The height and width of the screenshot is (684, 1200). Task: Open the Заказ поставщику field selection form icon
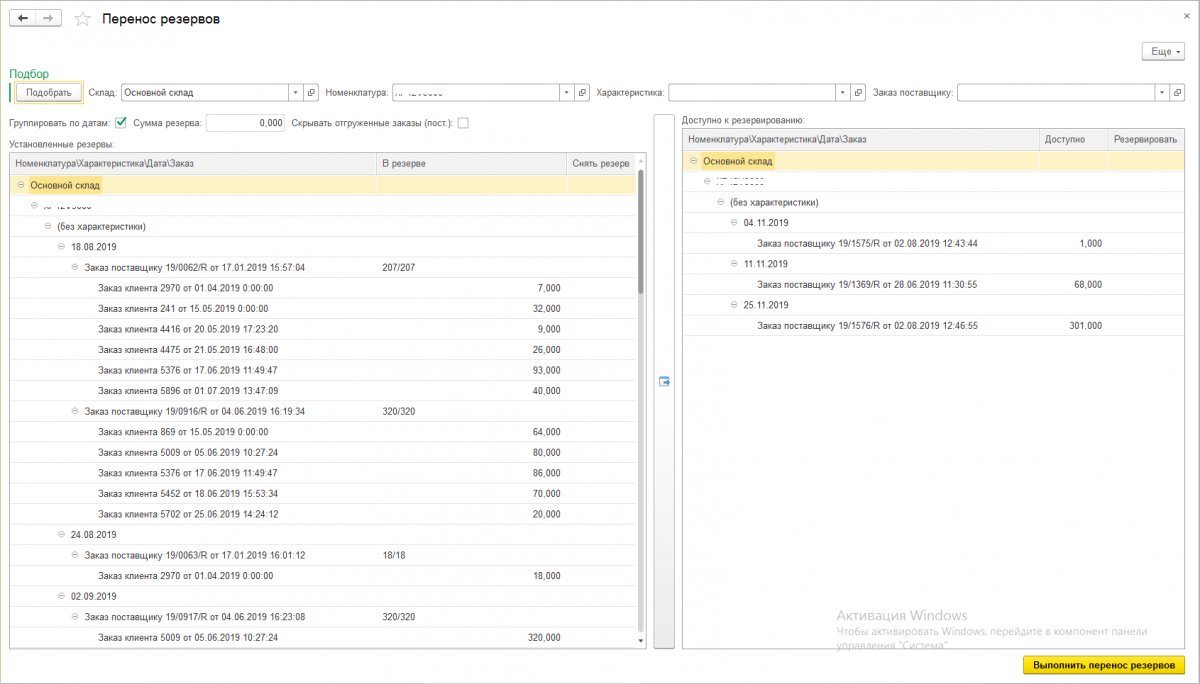1178,93
